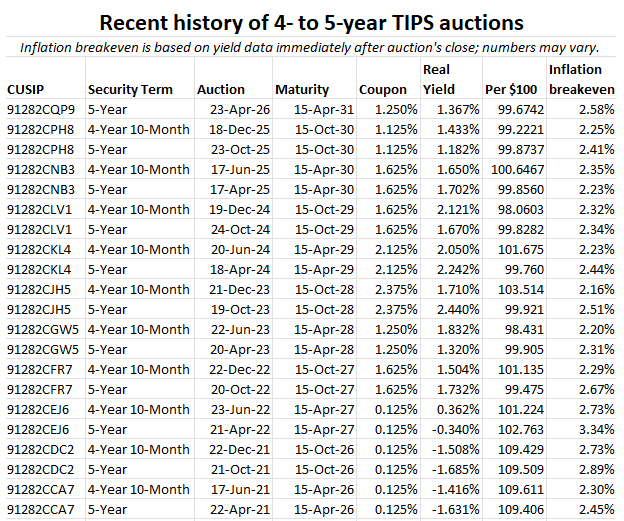Image resolution: width=624 pixels, height=521 pixels.
Task: Select CUSIP cell 91282CQP9
Action: point(40,109)
